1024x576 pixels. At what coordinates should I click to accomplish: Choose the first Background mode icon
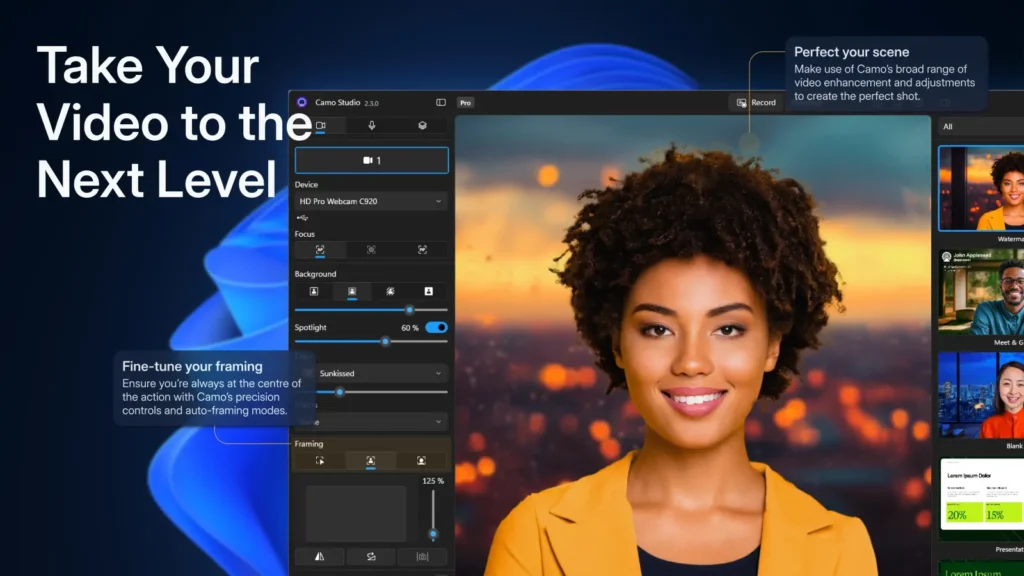pos(314,291)
